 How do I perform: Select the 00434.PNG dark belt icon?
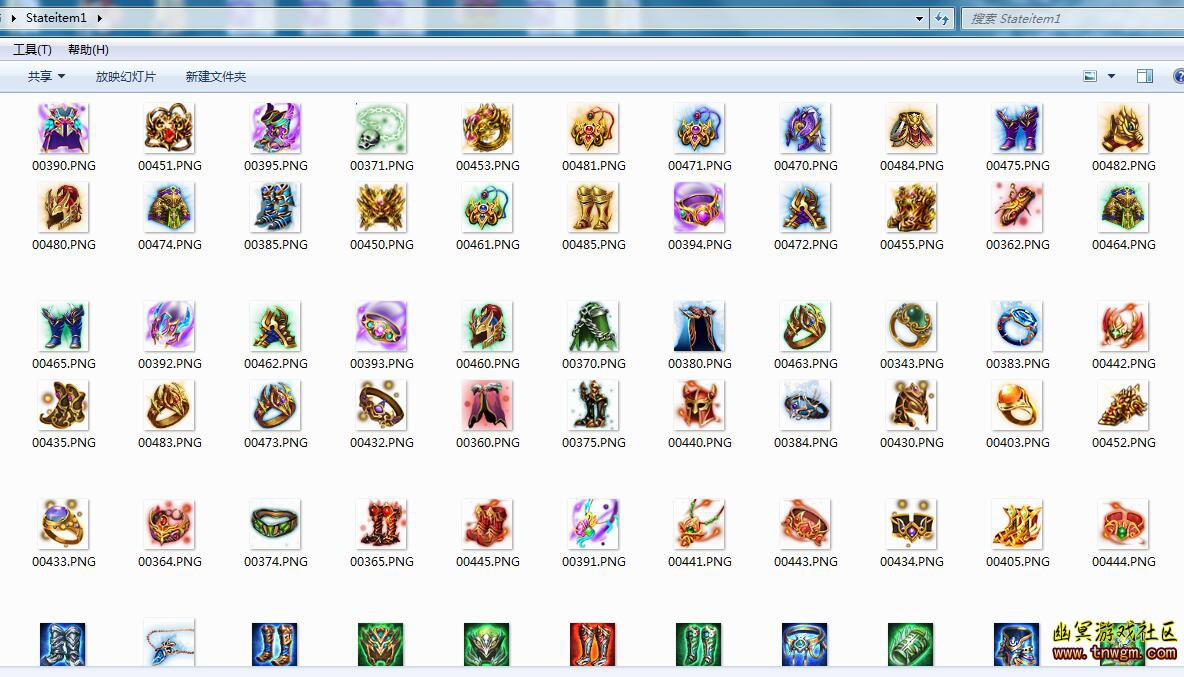coord(911,524)
